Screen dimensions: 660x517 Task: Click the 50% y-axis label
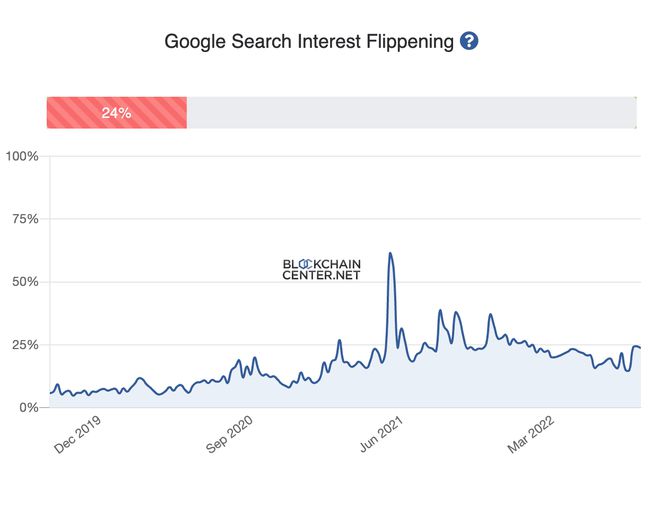point(24,282)
